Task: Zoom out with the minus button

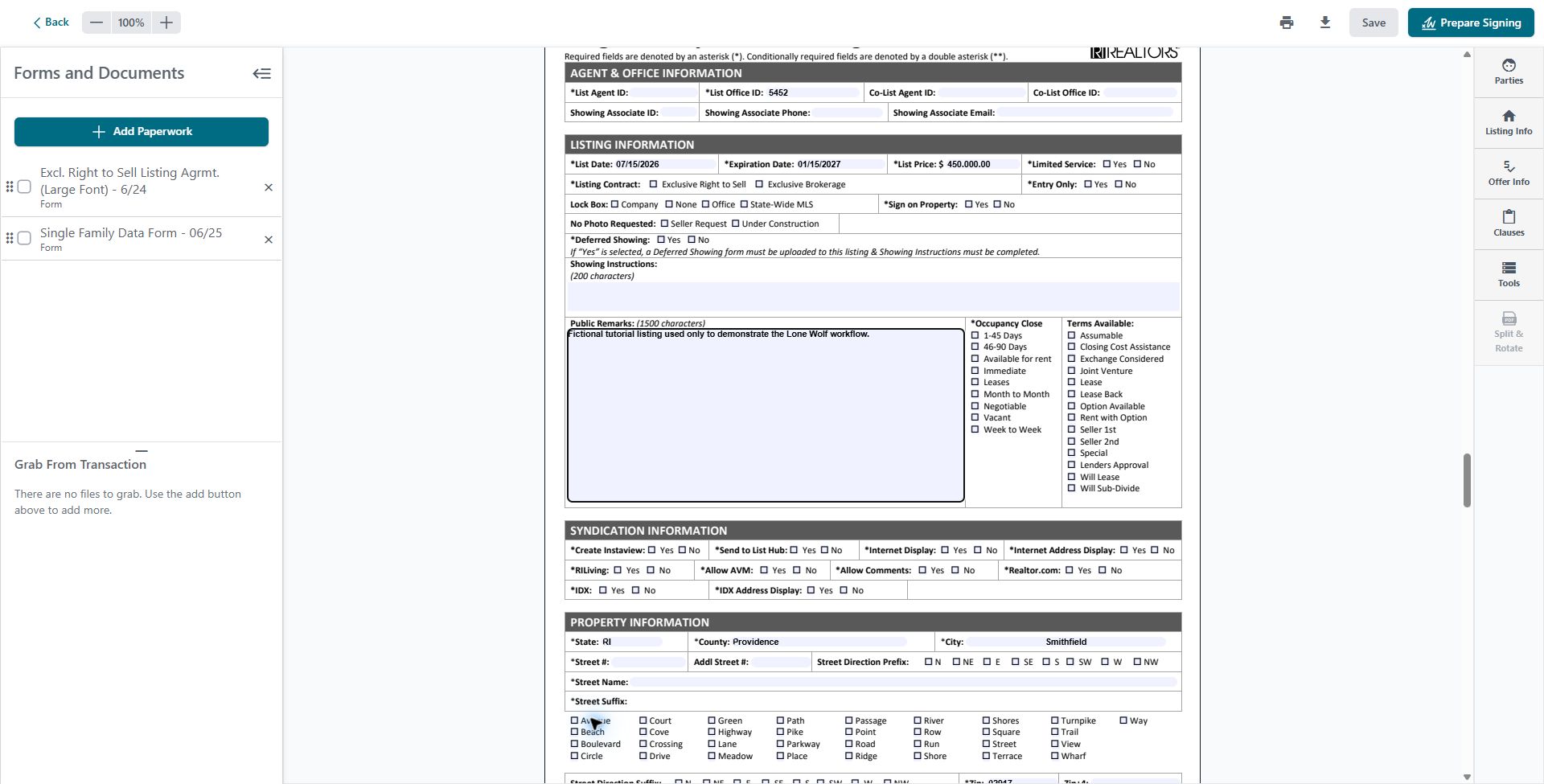Action: pyautogui.click(x=96, y=23)
